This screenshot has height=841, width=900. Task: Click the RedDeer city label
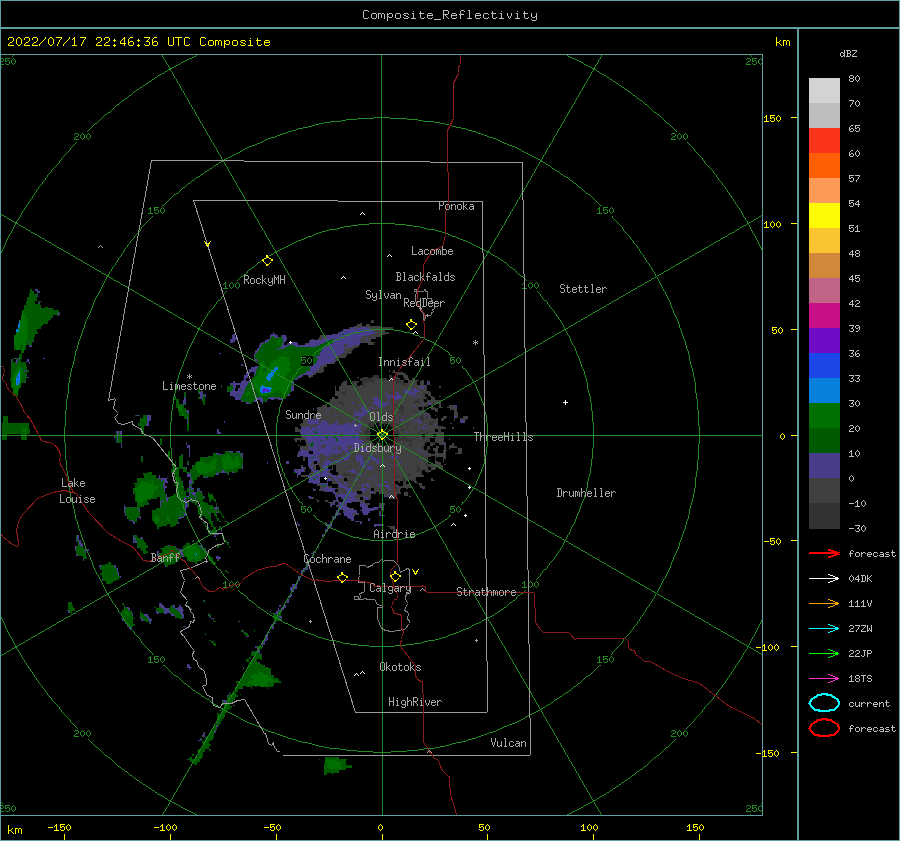click(424, 303)
